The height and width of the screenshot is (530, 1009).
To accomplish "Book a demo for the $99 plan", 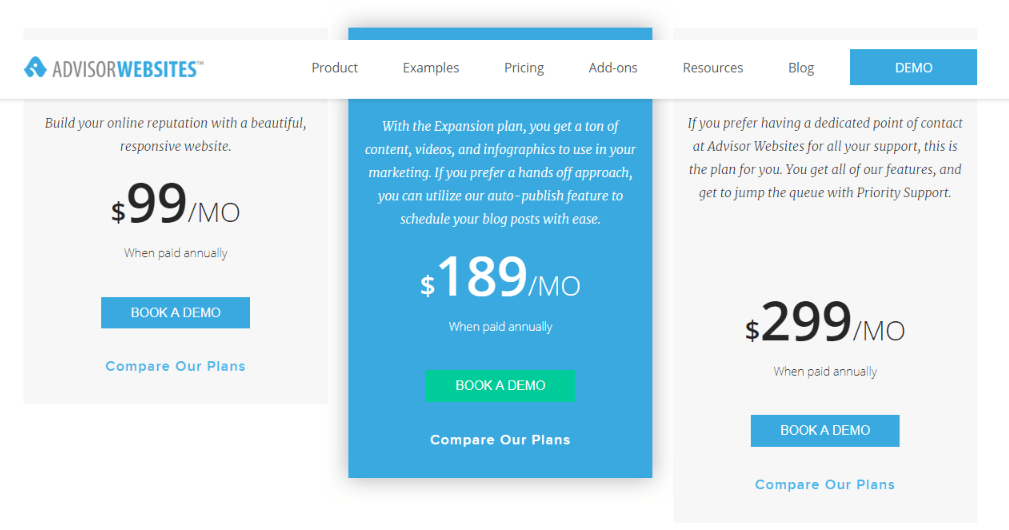I will pos(176,313).
